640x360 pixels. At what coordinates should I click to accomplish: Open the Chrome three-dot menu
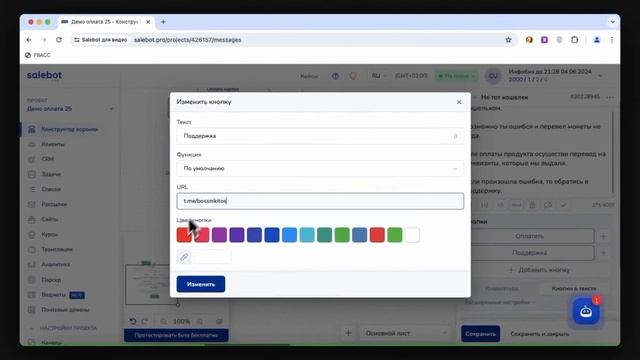(612, 40)
